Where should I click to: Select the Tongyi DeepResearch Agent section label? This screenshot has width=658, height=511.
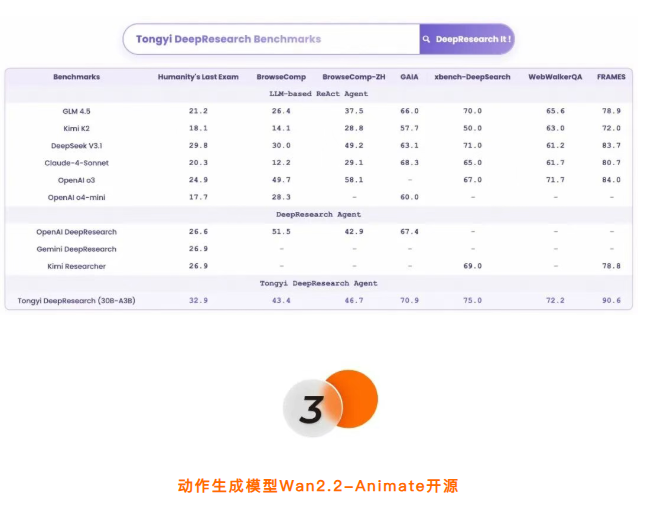(319, 283)
